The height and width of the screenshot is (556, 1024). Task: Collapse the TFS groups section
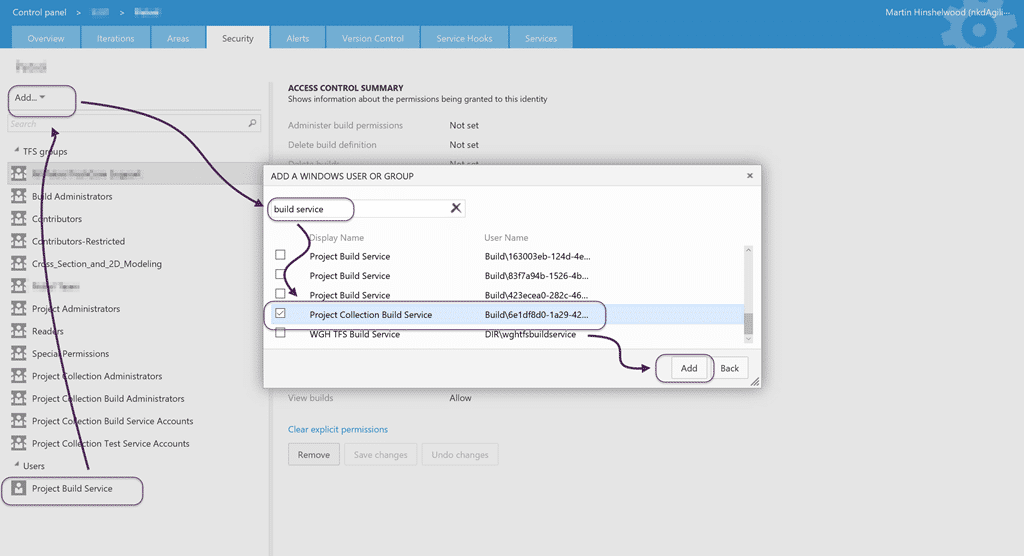(16, 150)
